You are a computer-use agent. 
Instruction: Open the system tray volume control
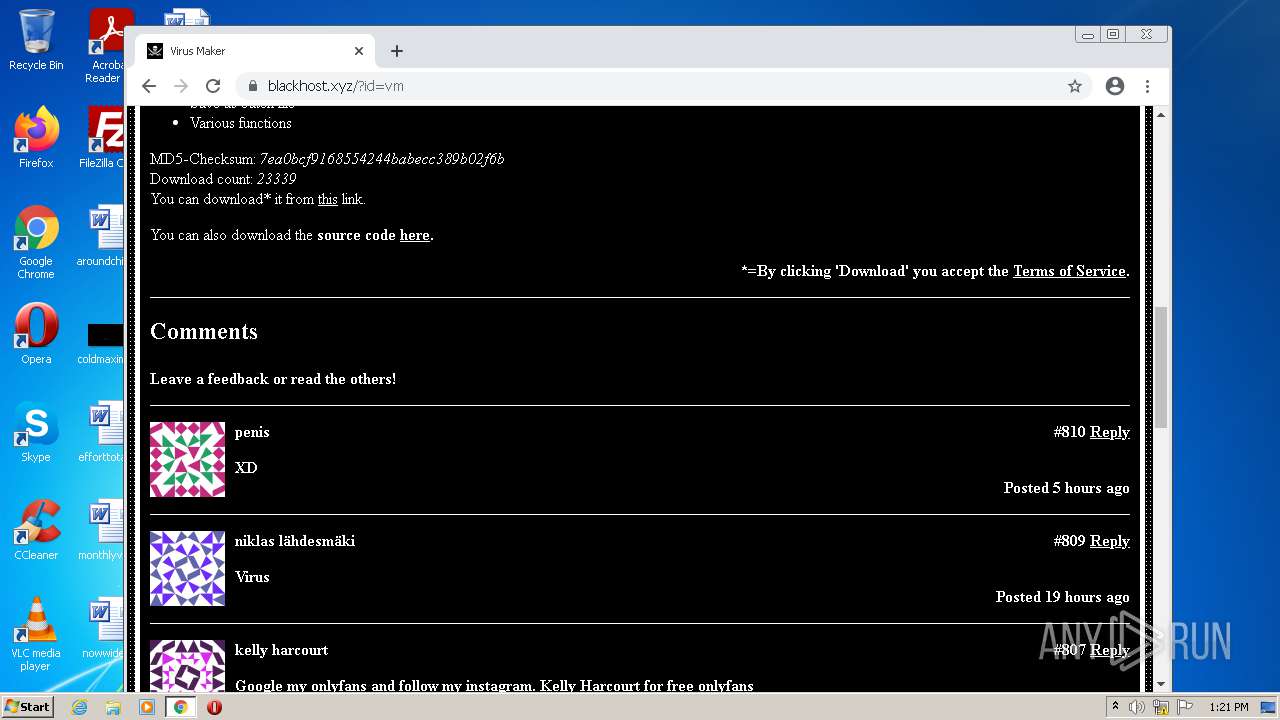pos(1137,707)
